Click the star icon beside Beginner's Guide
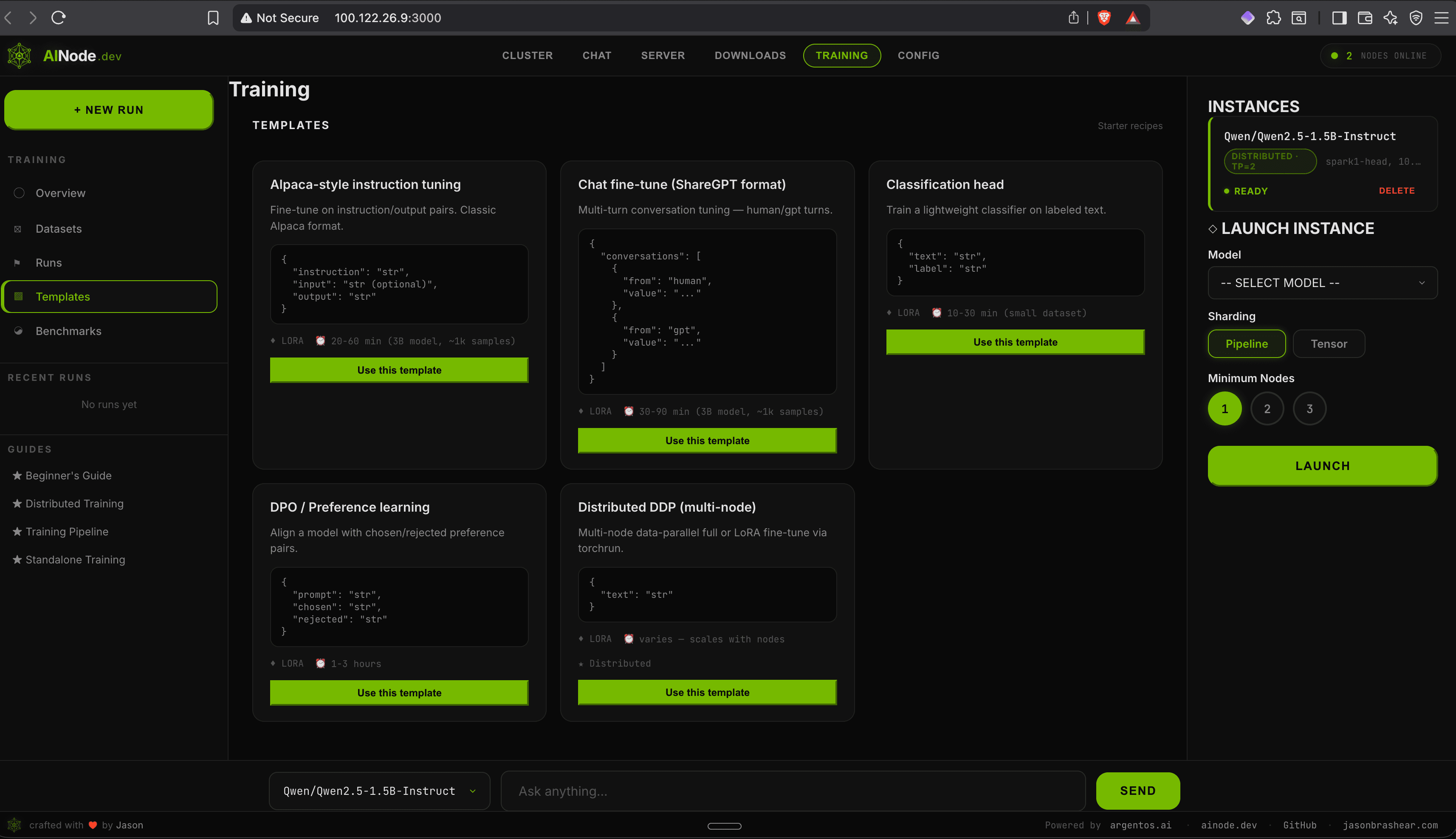The image size is (1456, 839). pyautogui.click(x=17, y=476)
